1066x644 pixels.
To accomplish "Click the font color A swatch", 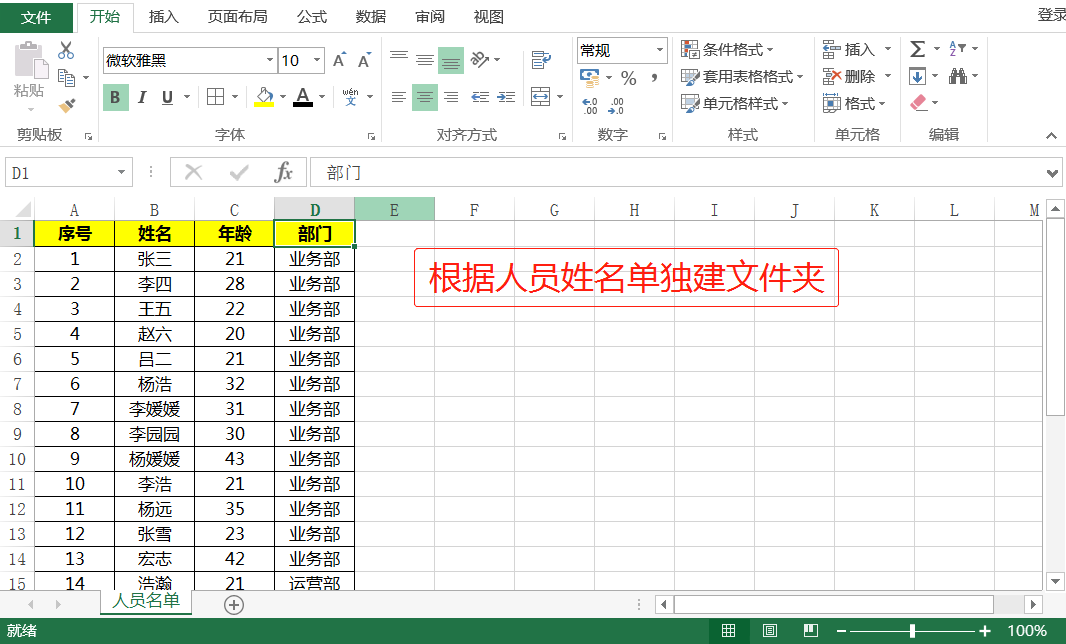I will pyautogui.click(x=303, y=97).
